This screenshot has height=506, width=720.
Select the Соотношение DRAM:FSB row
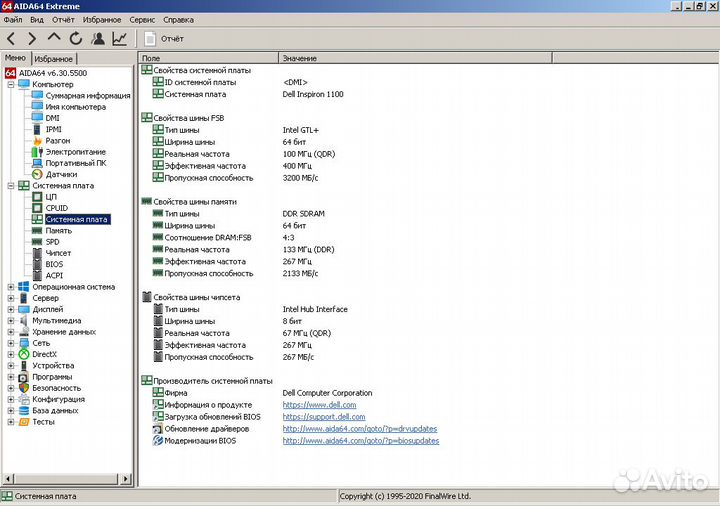coord(344,238)
